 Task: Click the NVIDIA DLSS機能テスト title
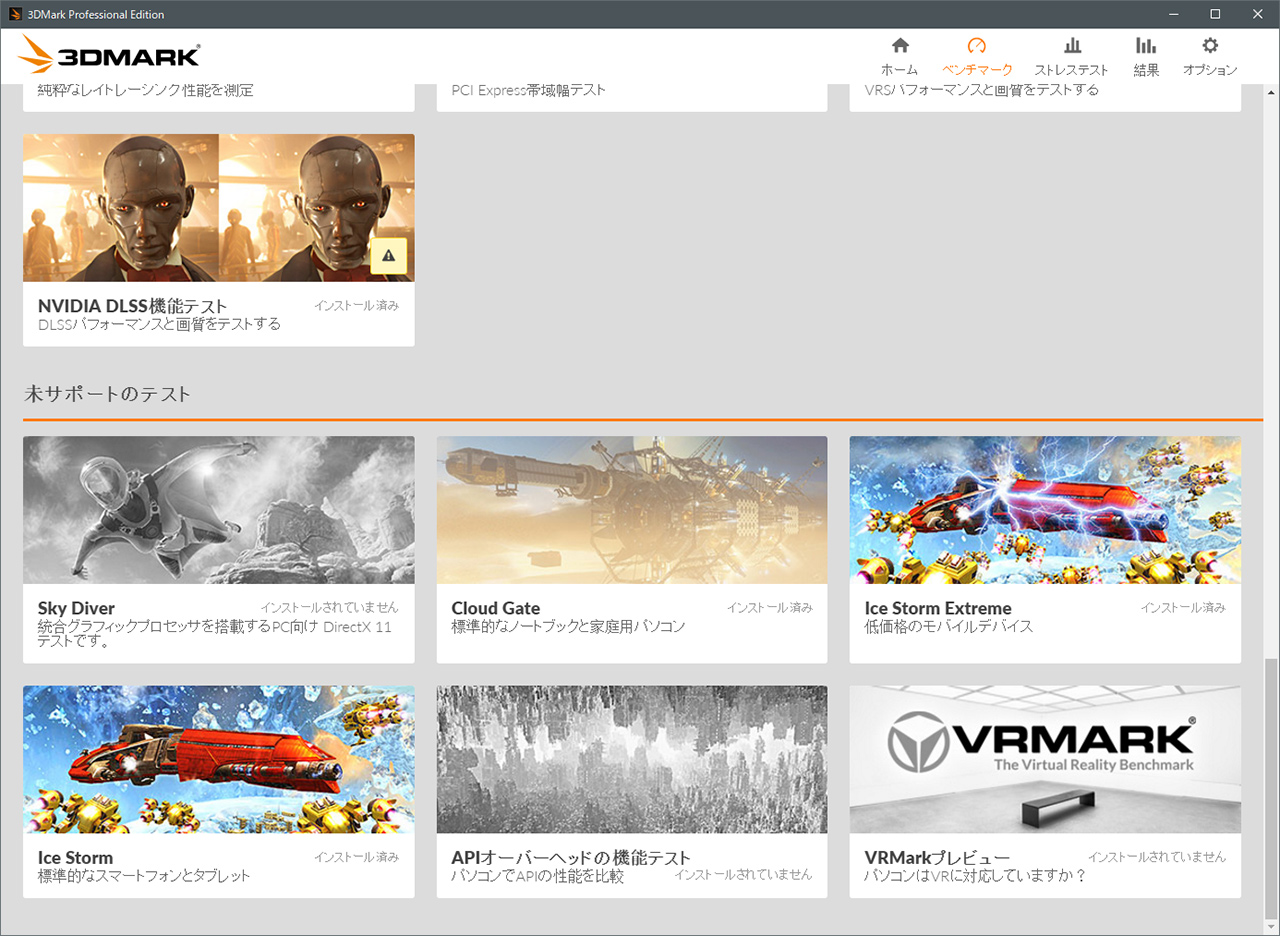[x=133, y=306]
